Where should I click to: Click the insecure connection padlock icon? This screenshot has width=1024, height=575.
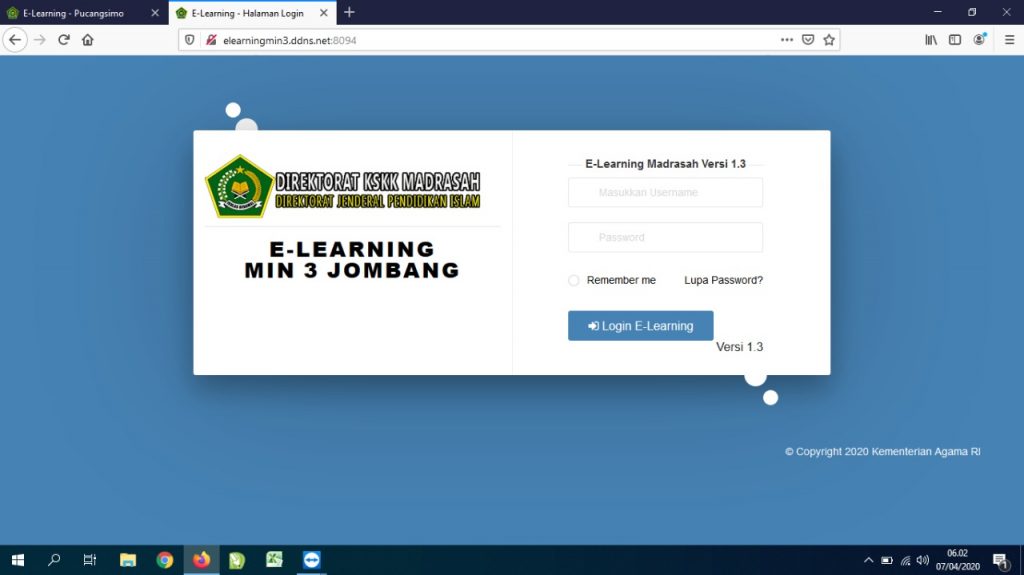[211, 40]
